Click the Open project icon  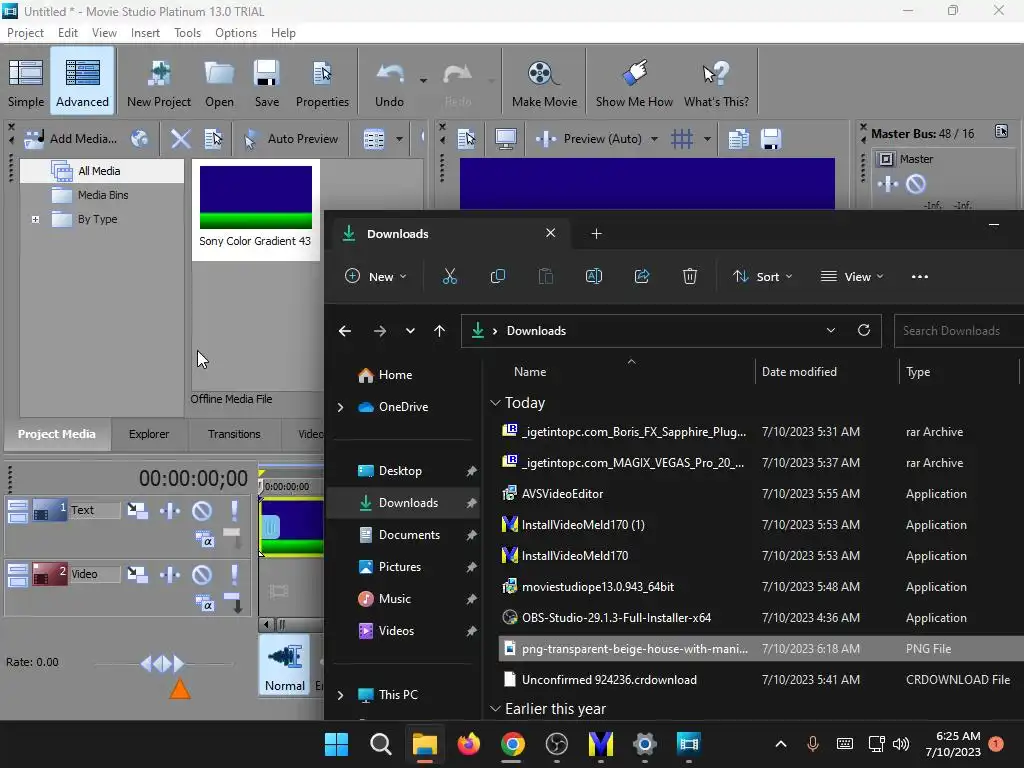pyautogui.click(x=219, y=82)
